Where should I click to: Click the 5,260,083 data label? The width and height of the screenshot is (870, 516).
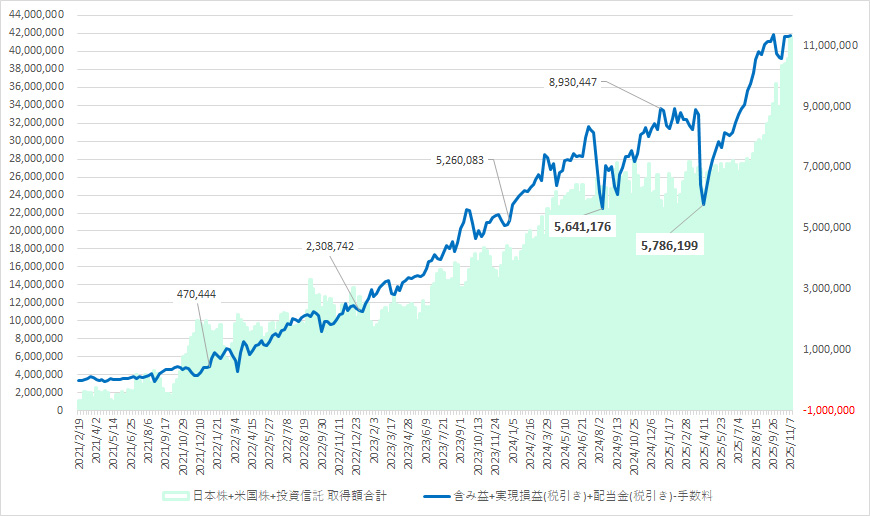pos(460,159)
